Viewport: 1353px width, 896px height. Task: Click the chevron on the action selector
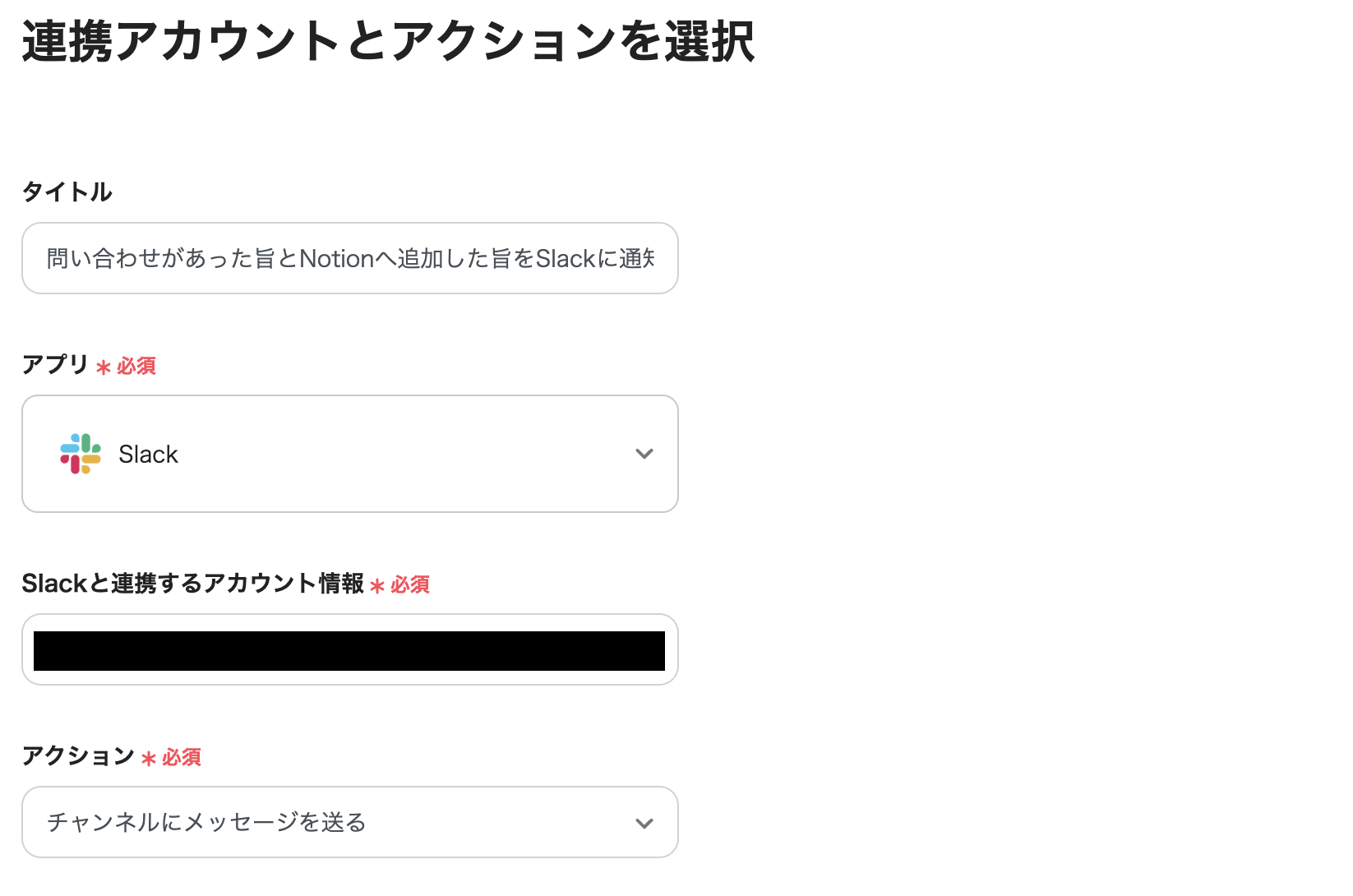[x=644, y=822]
